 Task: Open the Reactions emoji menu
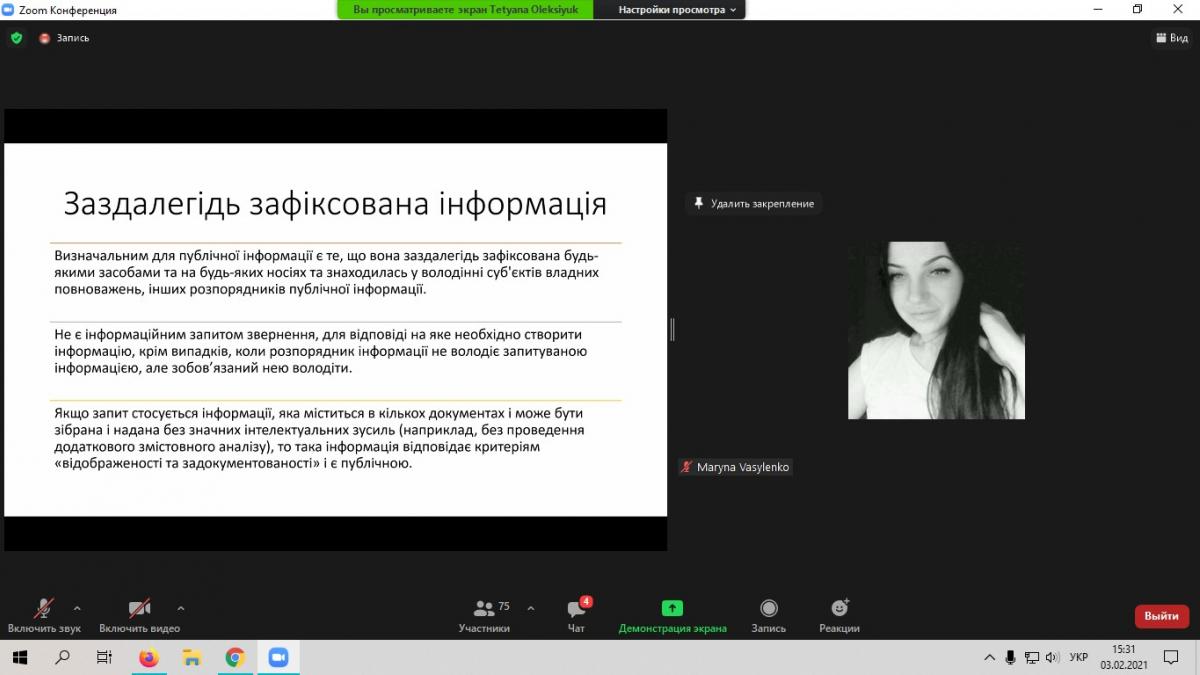[839, 608]
